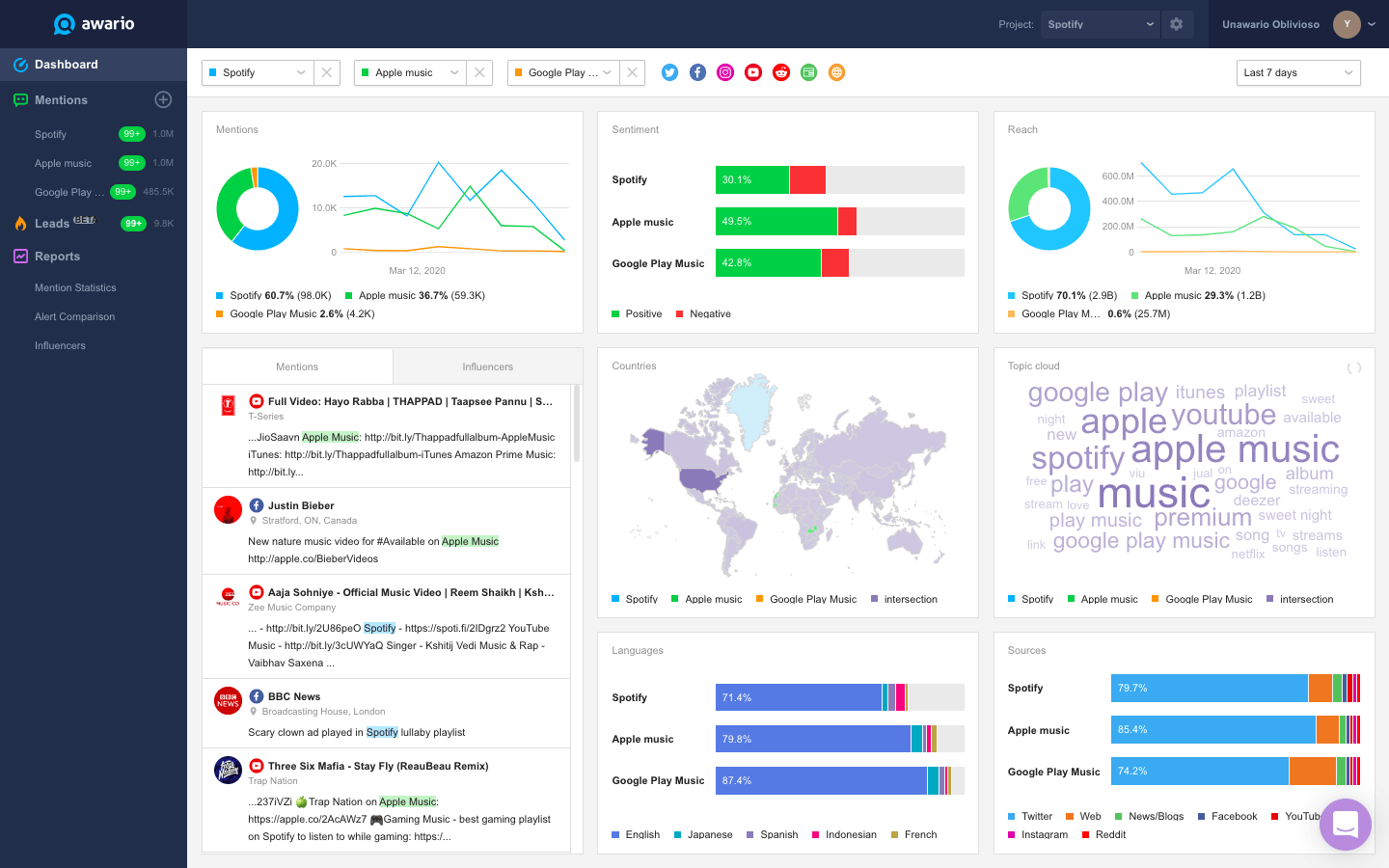Viewport: 1389px width, 868px height.
Task: Select the Facebook source filter icon
Action: (697, 71)
